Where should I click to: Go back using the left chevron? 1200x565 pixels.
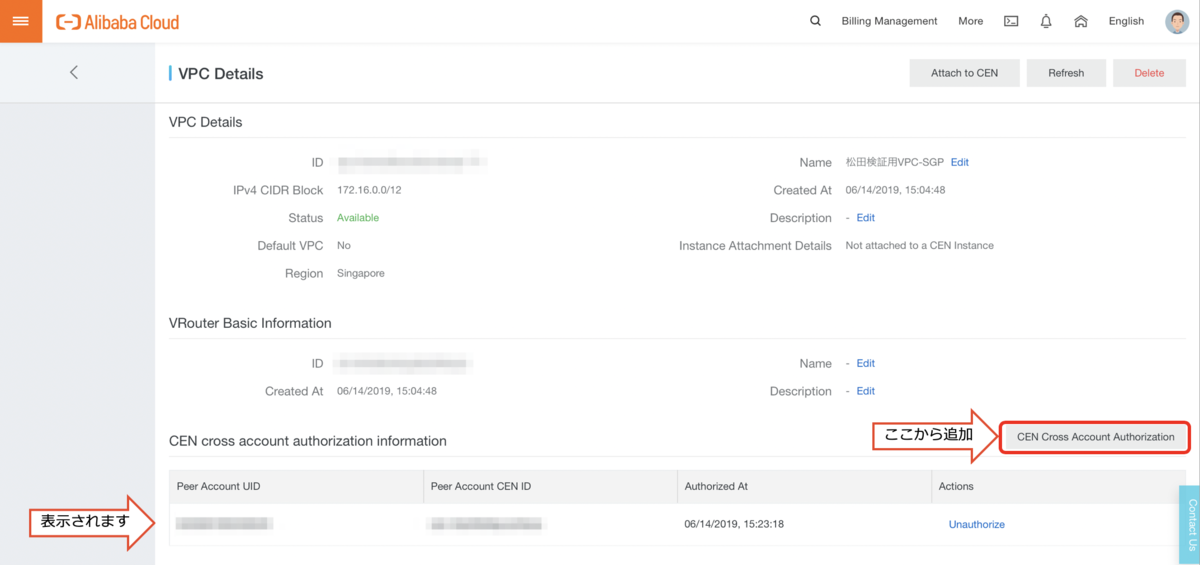74,72
